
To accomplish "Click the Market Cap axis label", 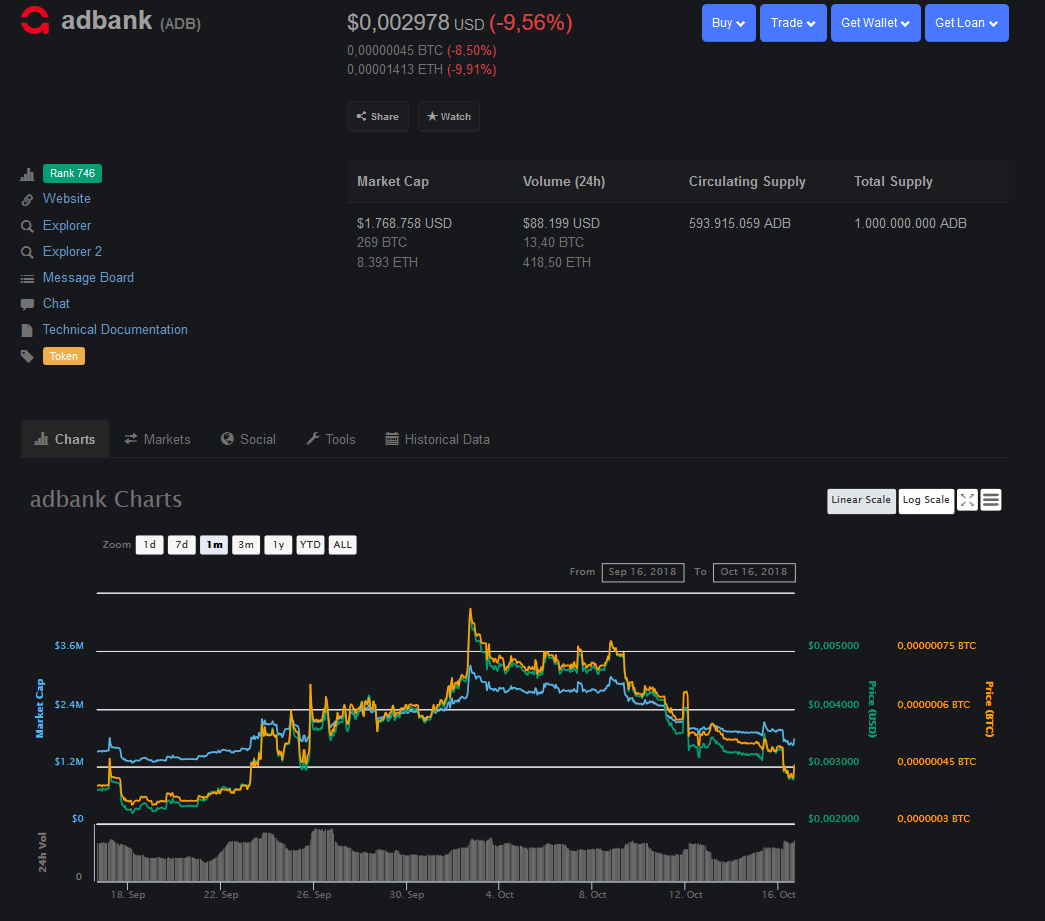I will [x=40, y=708].
